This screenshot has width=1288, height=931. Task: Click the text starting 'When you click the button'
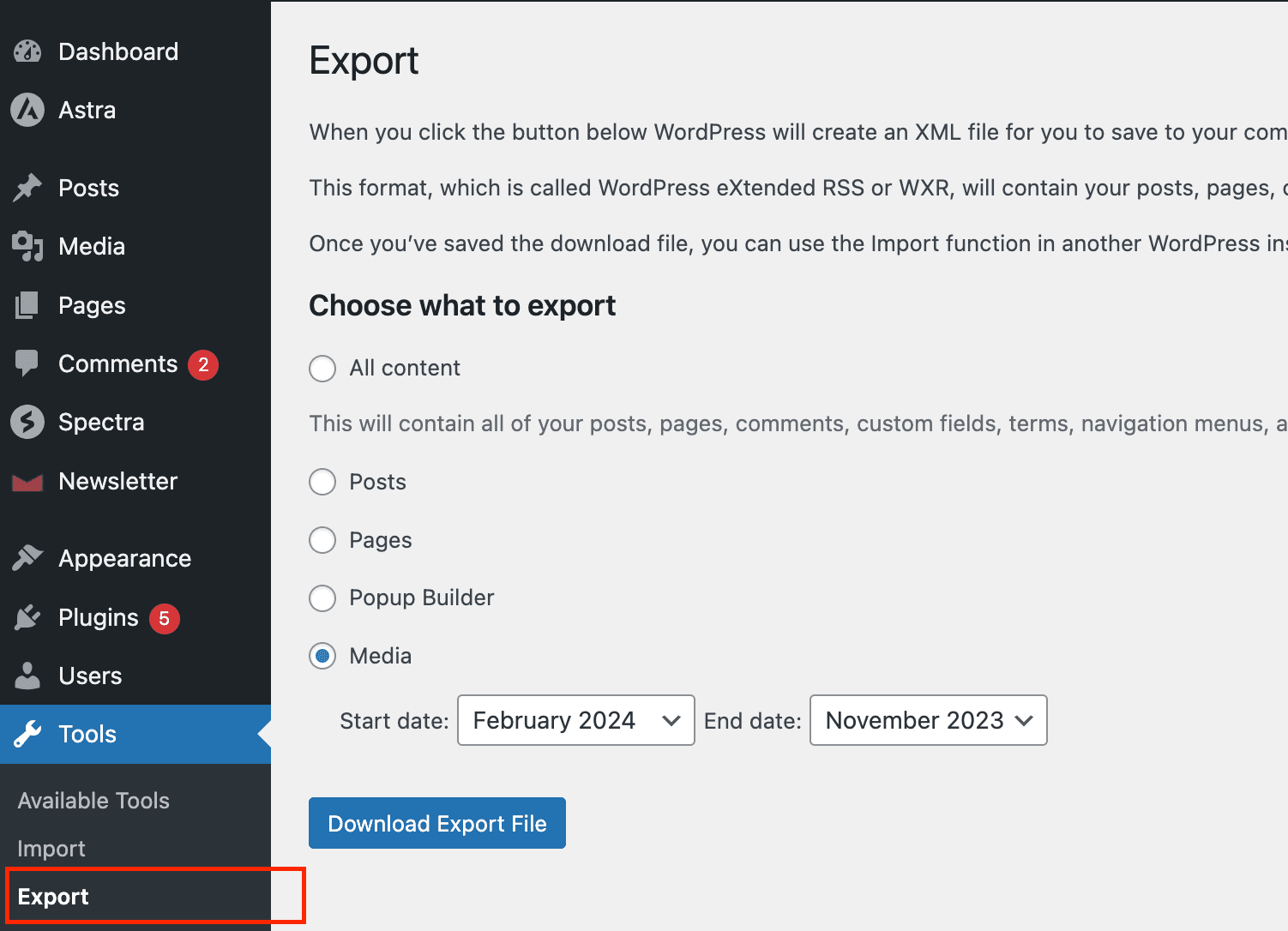coord(798,132)
